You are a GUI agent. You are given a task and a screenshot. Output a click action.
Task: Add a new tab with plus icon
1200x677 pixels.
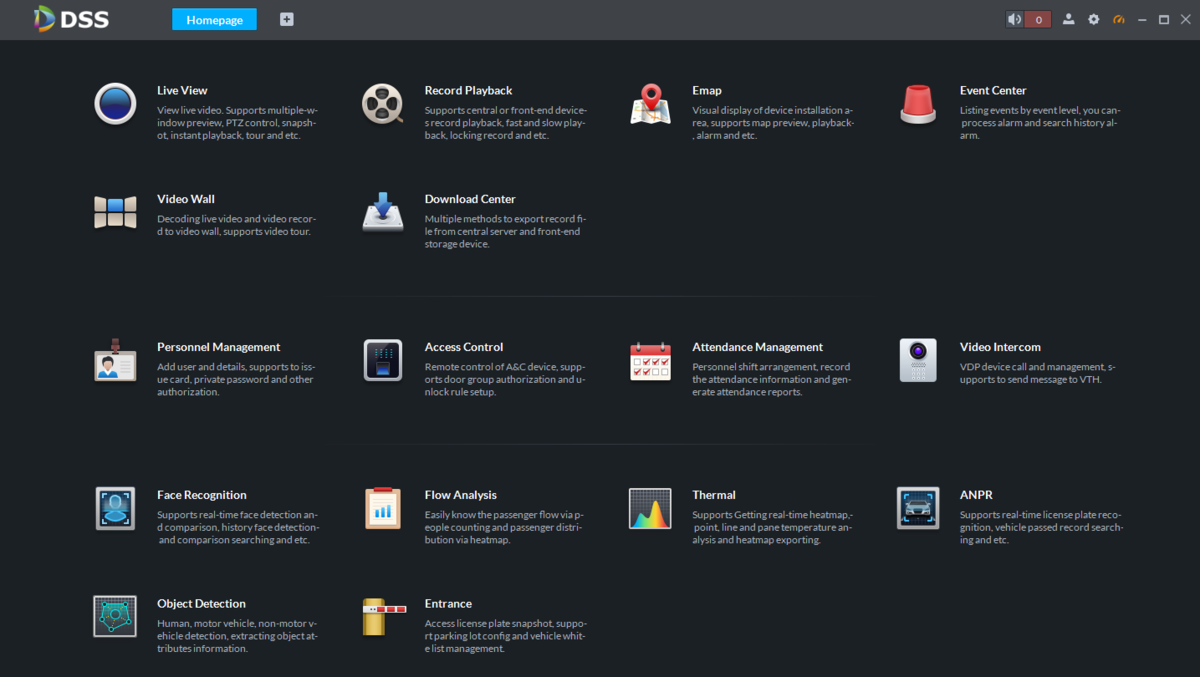point(287,19)
